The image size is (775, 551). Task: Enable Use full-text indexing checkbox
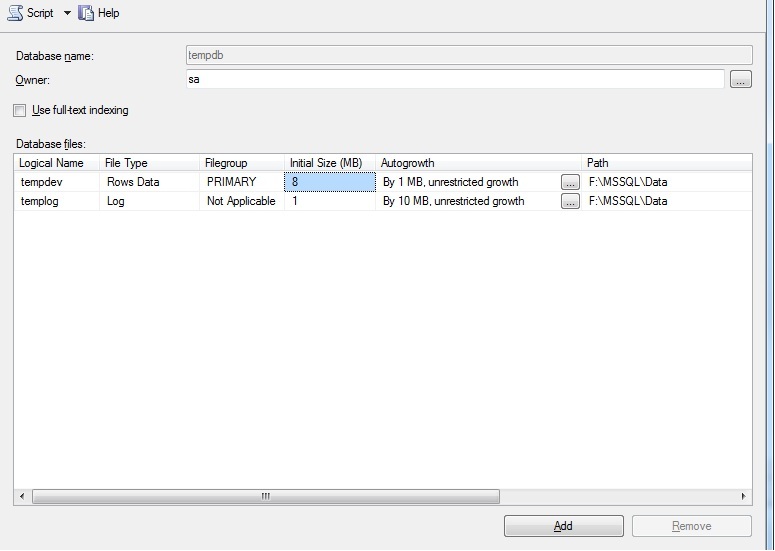[x=20, y=110]
